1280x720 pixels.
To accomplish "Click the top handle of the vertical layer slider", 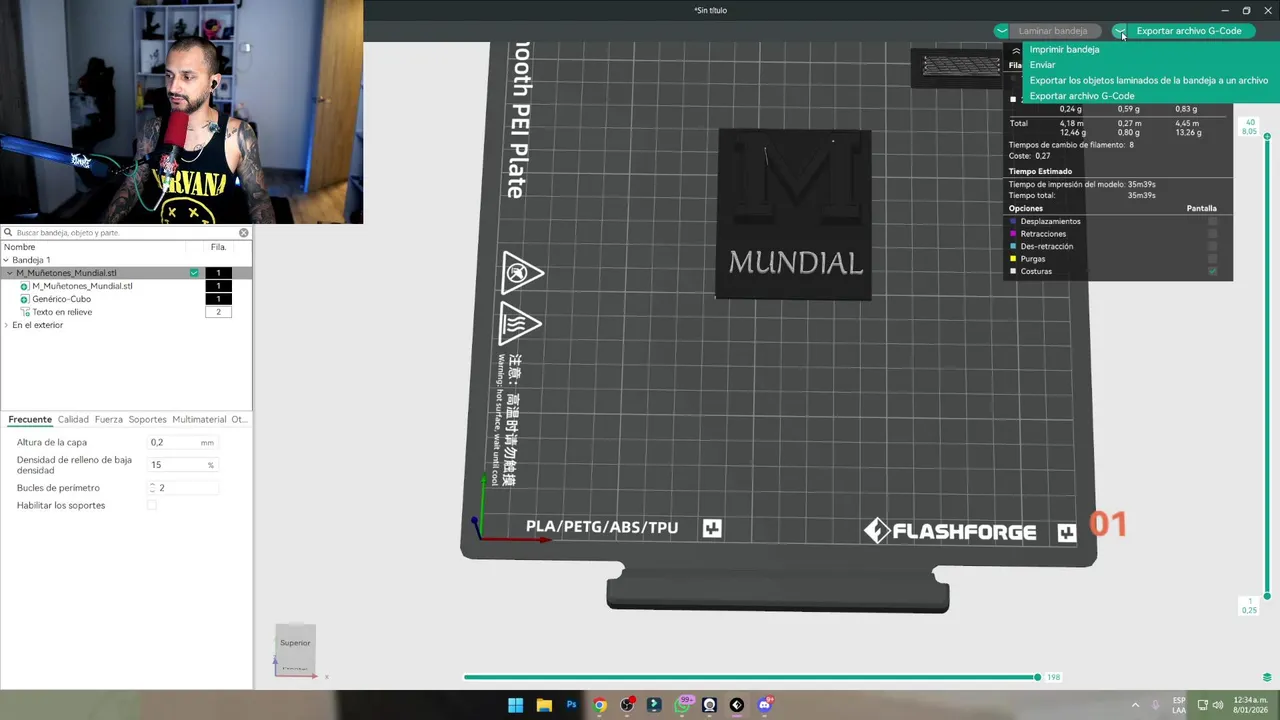I will pos(1267,136).
